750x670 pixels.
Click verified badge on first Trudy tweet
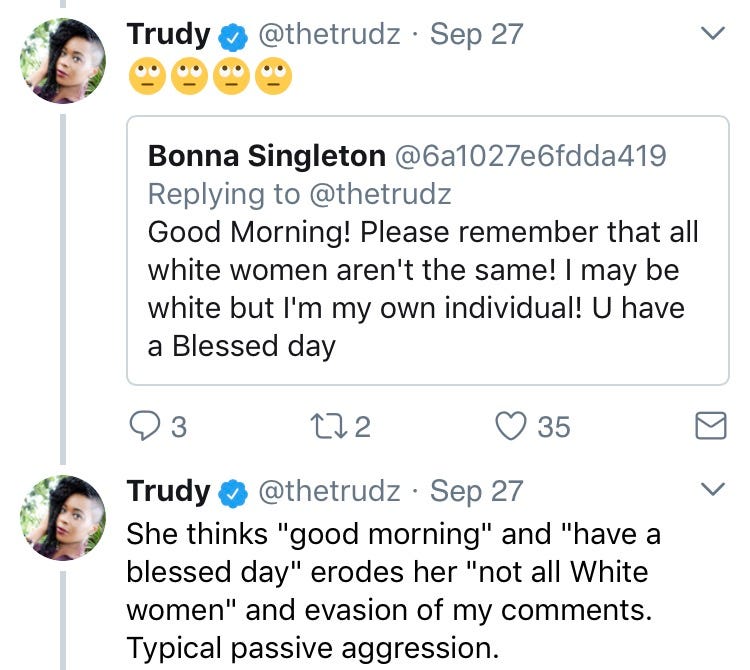(232, 36)
